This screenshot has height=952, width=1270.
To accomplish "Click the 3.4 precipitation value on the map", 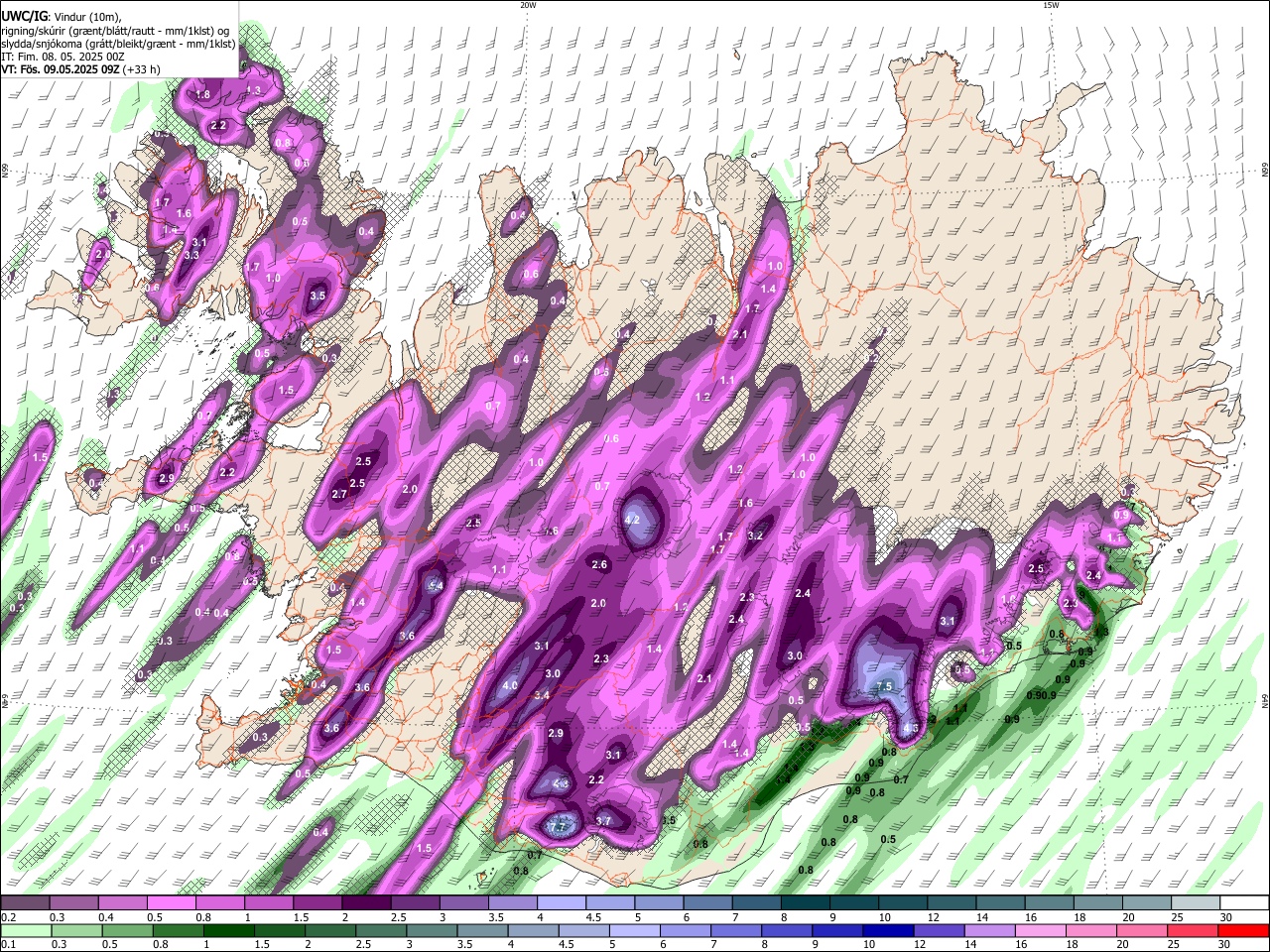I will coord(542,696).
